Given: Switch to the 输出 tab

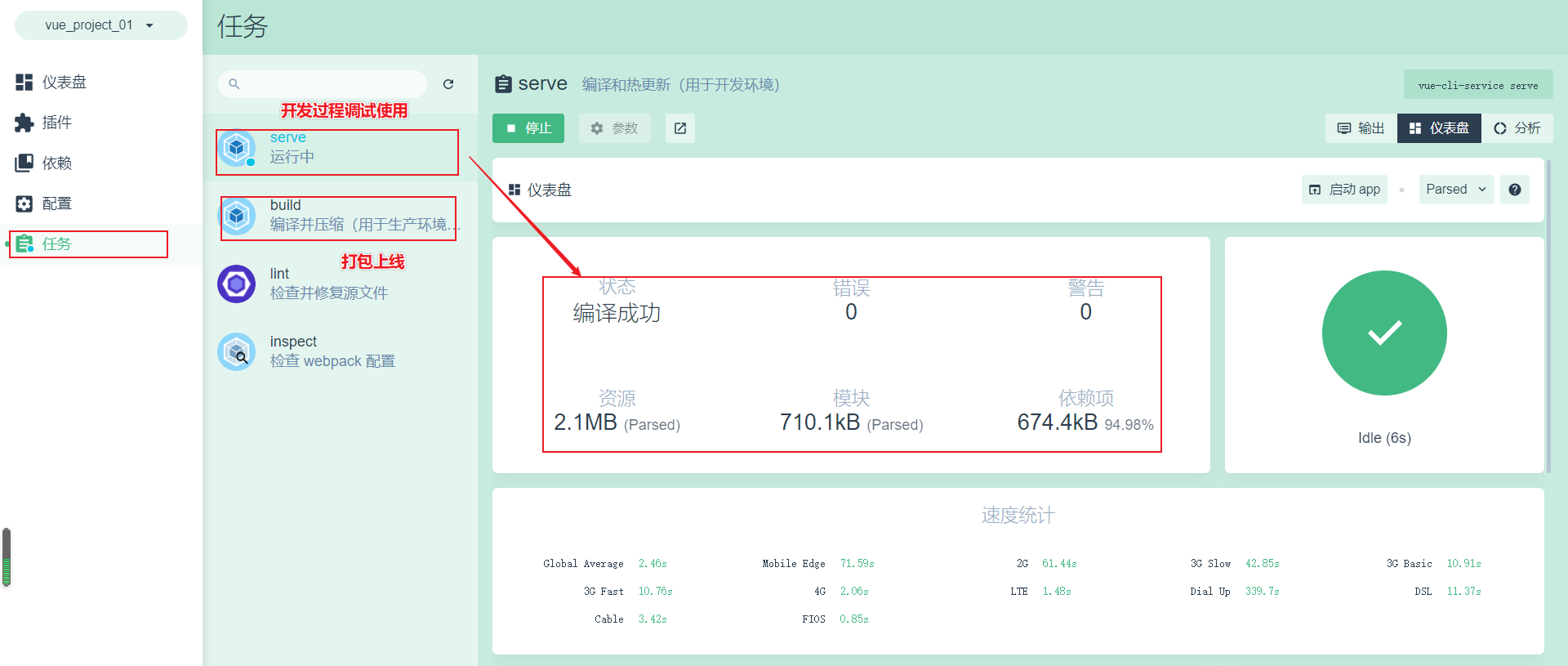Looking at the screenshot, I should (1361, 128).
